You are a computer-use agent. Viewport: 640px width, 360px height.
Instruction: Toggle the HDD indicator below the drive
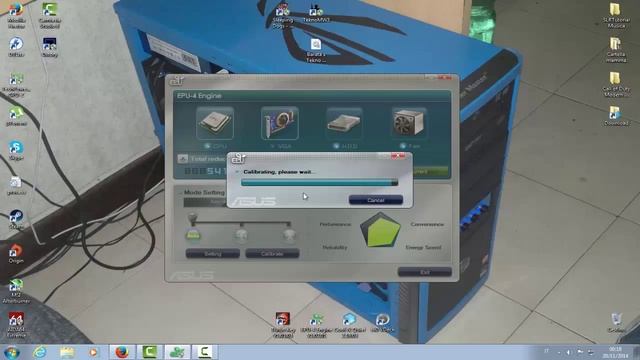click(x=336, y=146)
